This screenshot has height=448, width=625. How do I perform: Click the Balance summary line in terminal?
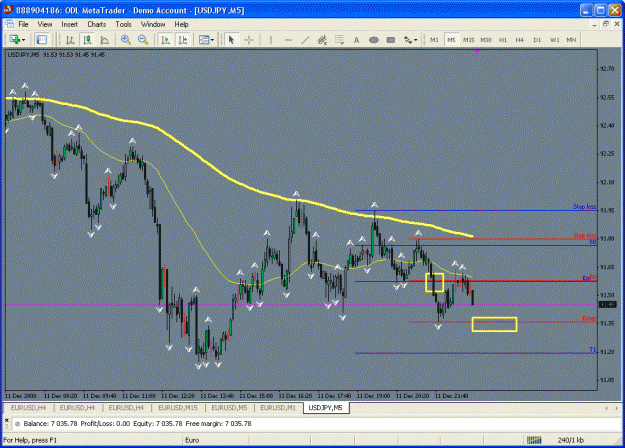tap(137, 423)
